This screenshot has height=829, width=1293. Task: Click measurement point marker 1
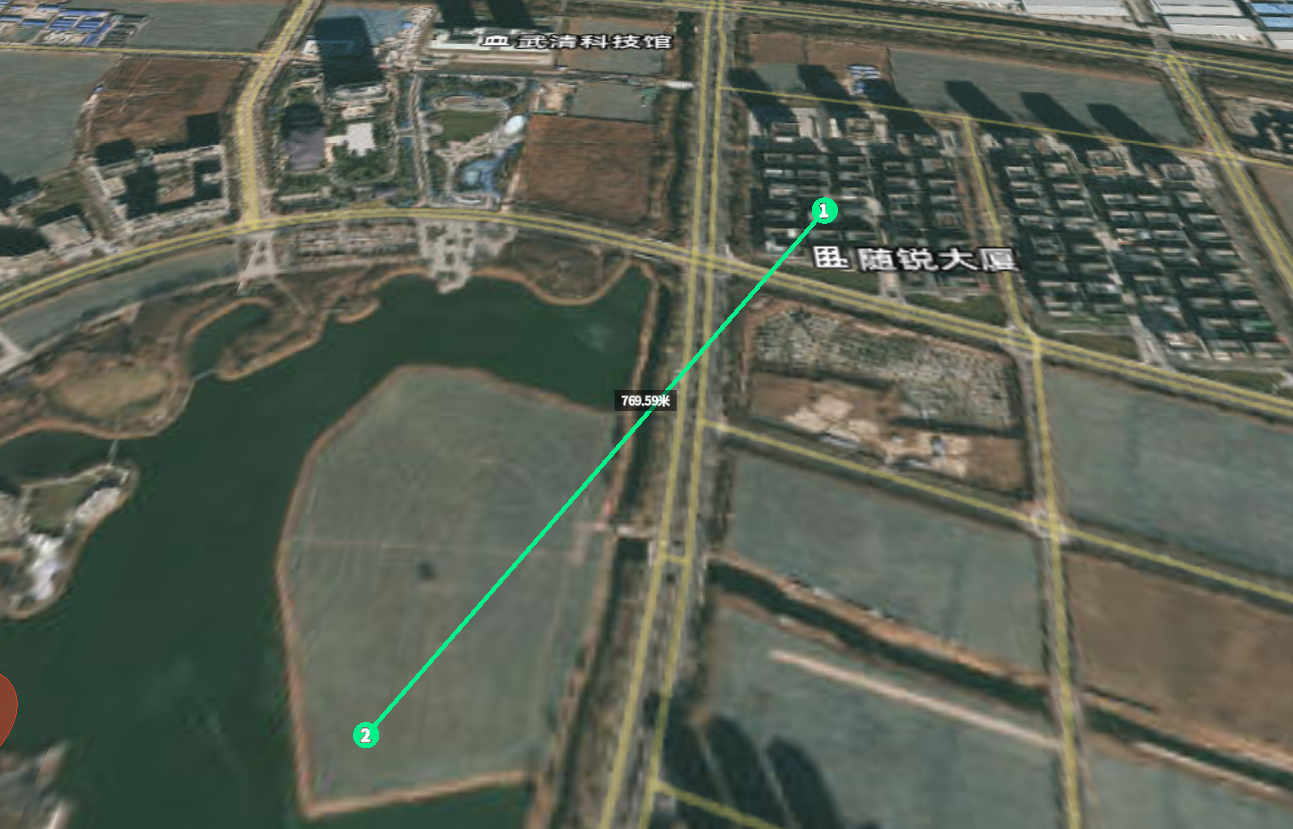(x=822, y=211)
